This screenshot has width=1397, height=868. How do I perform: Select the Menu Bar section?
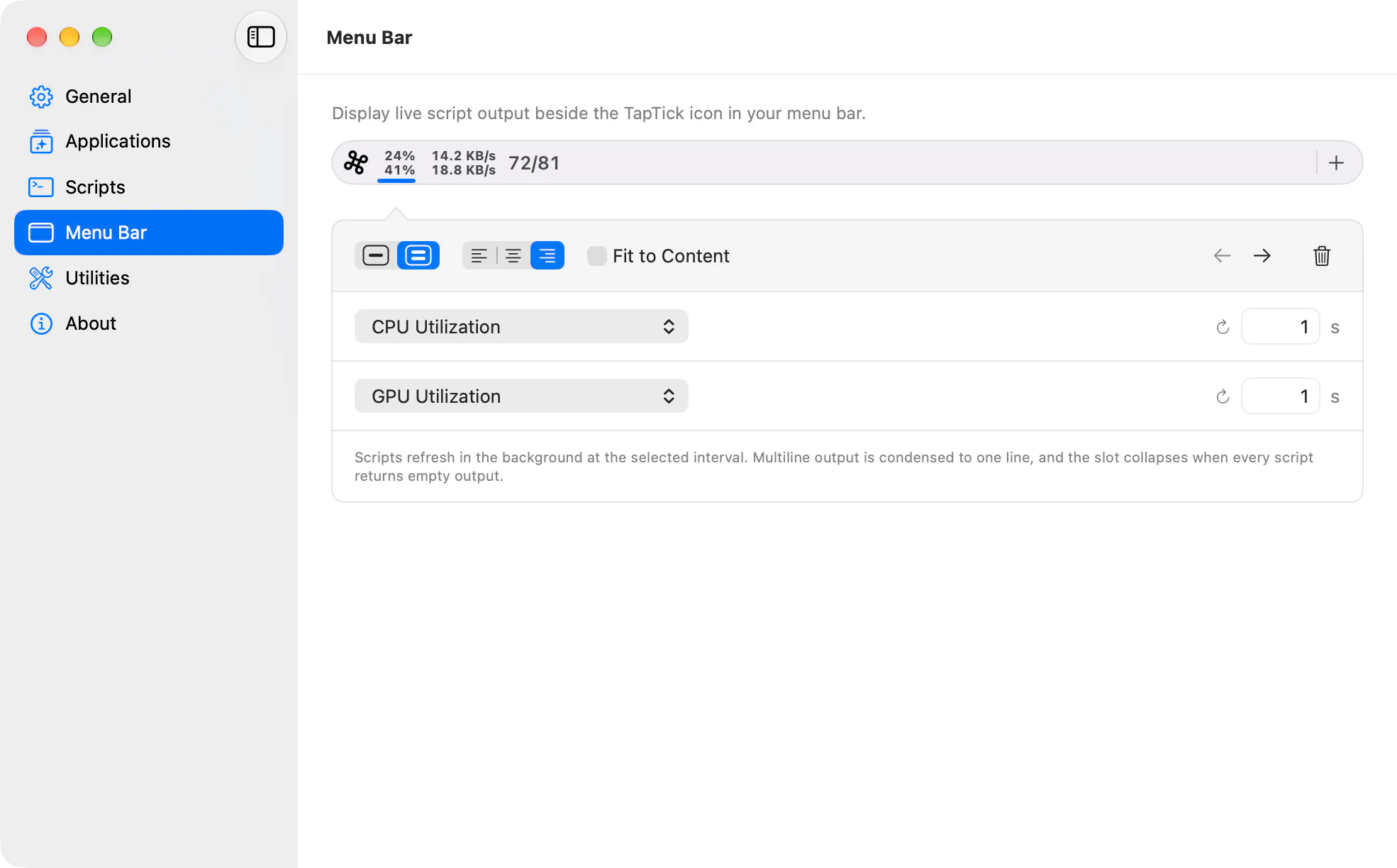click(x=149, y=233)
